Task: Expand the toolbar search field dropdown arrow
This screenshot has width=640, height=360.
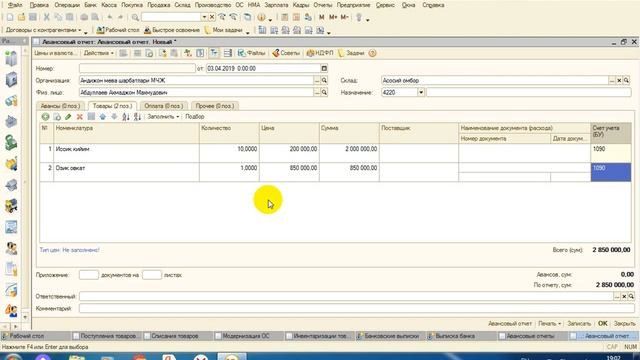Action: [x=204, y=17]
